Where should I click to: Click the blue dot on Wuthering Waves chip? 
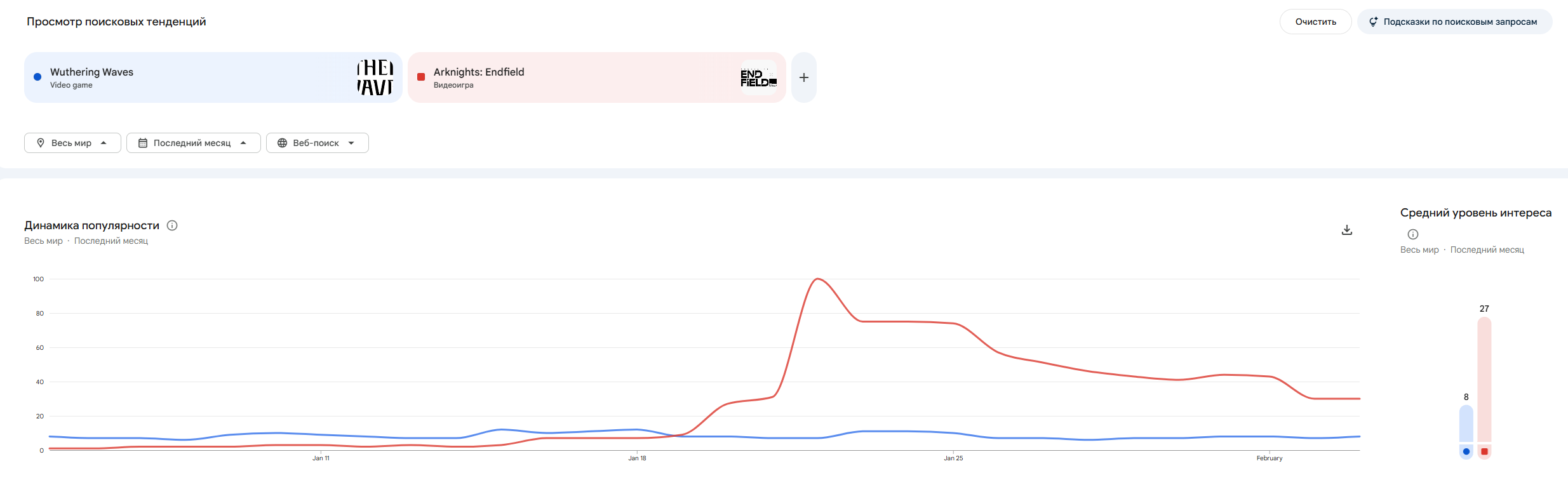(x=37, y=77)
